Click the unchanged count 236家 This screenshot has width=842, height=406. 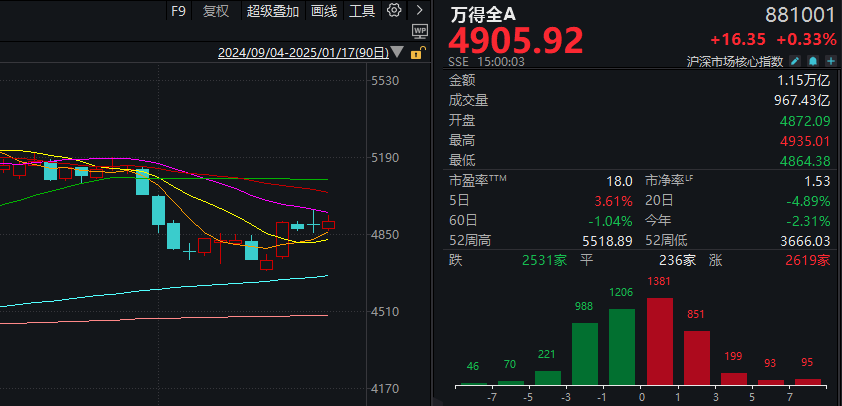click(x=678, y=261)
